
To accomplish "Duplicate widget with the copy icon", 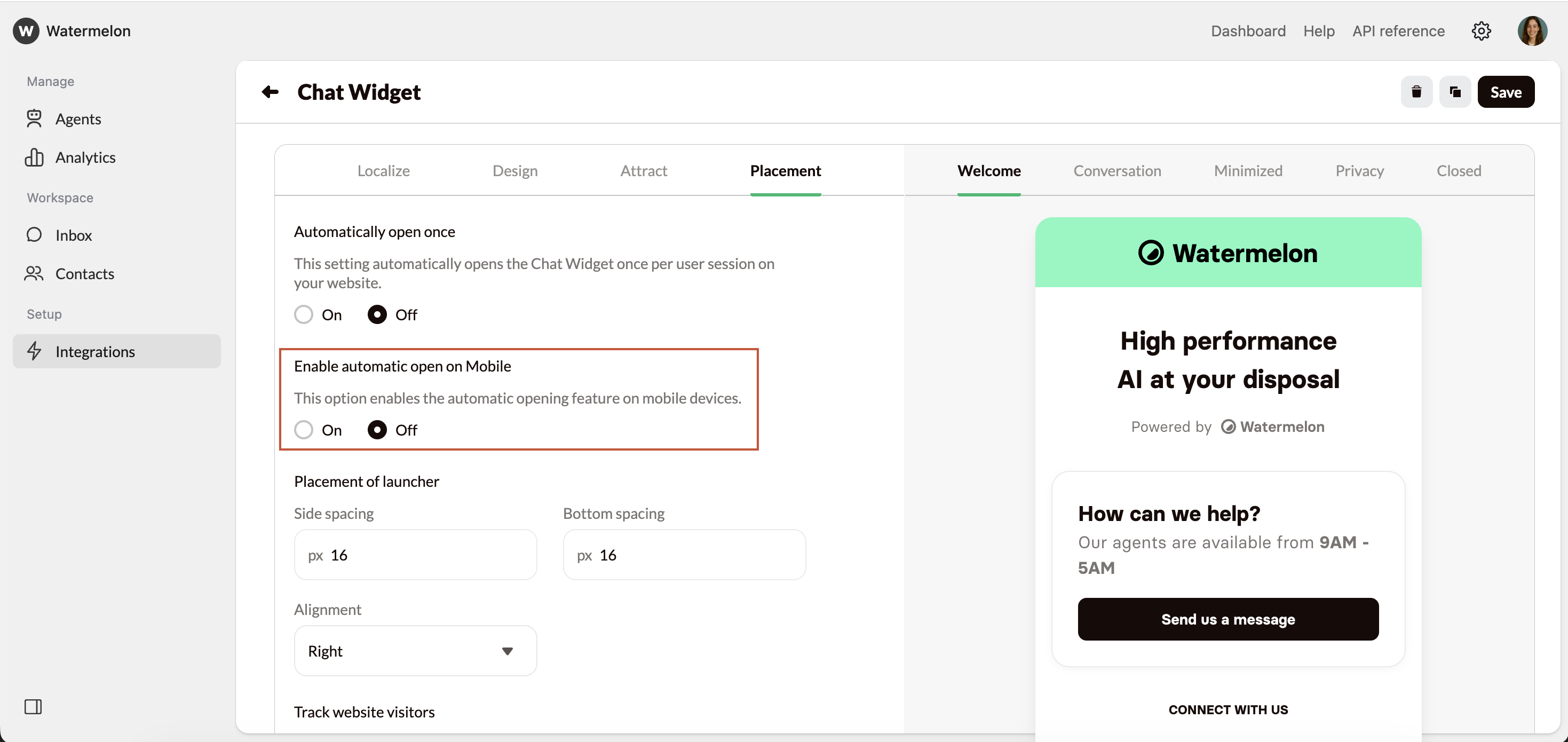I will pyautogui.click(x=1455, y=92).
